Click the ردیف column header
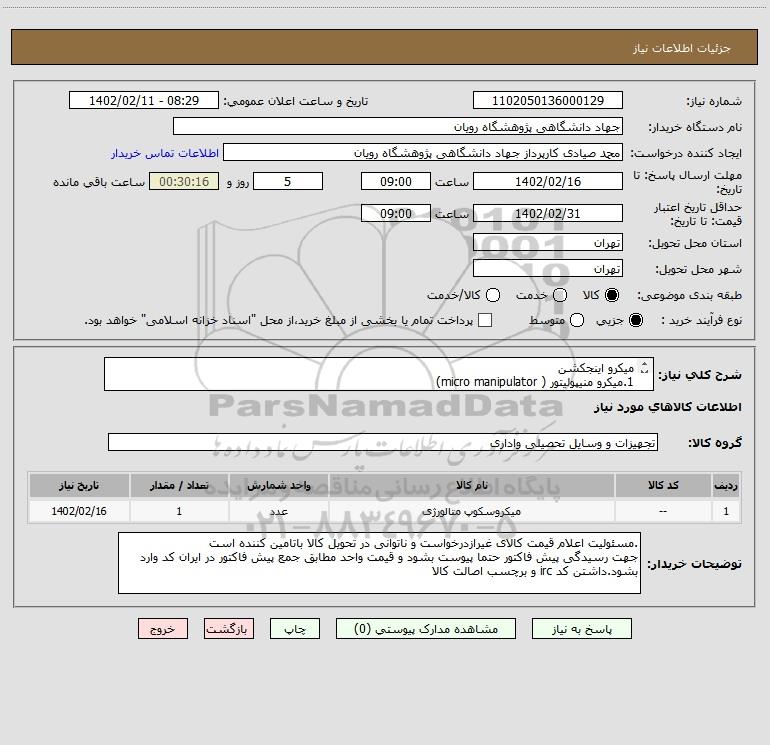This screenshot has height=745, width=770. click(x=726, y=485)
